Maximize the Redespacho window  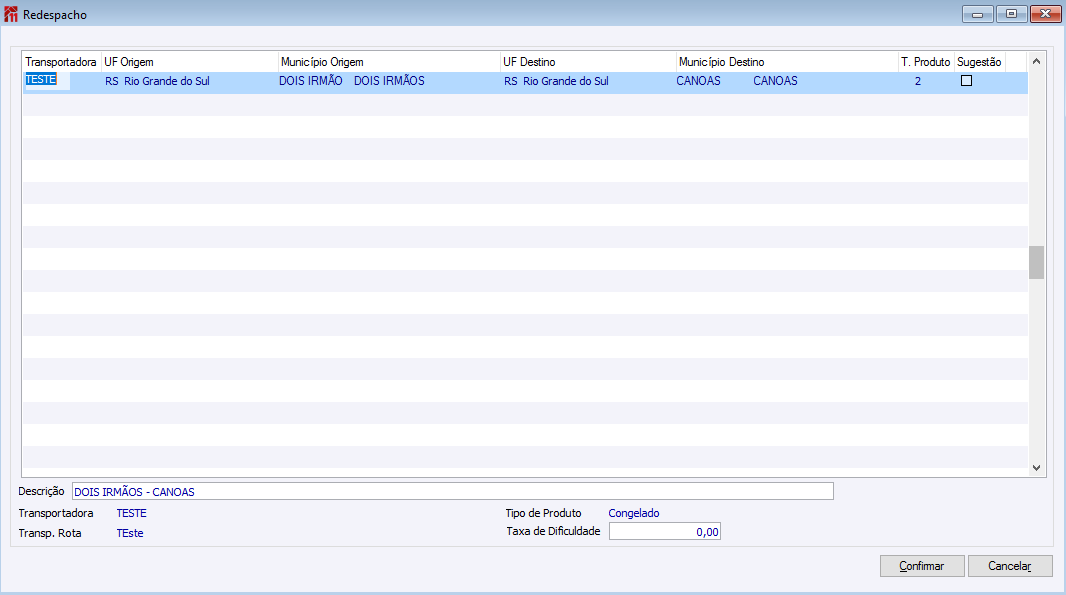click(1012, 14)
